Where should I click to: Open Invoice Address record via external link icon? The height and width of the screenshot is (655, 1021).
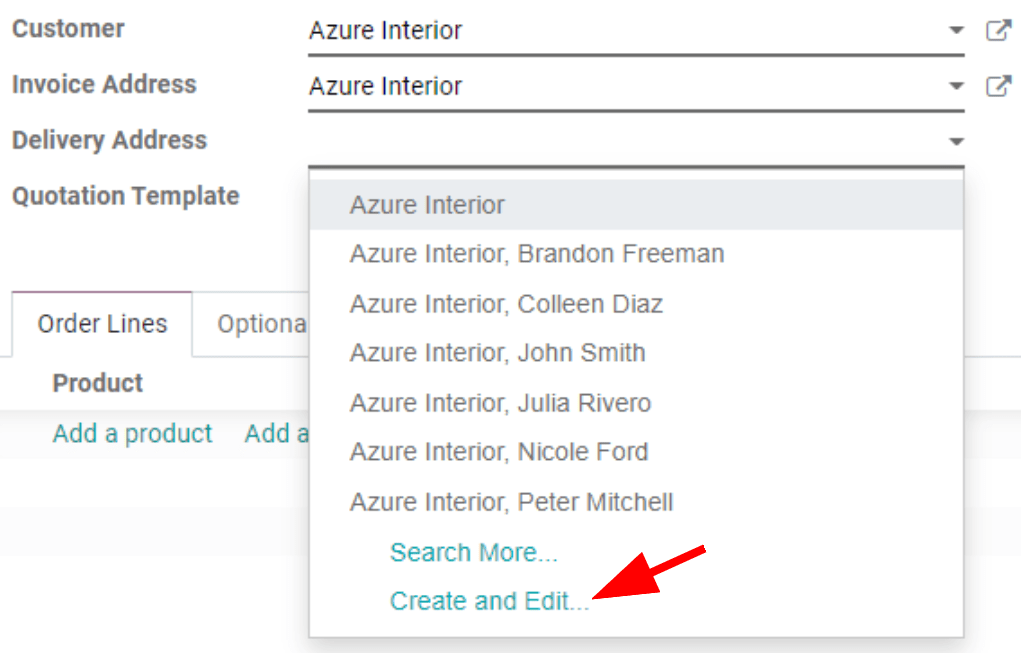998,86
